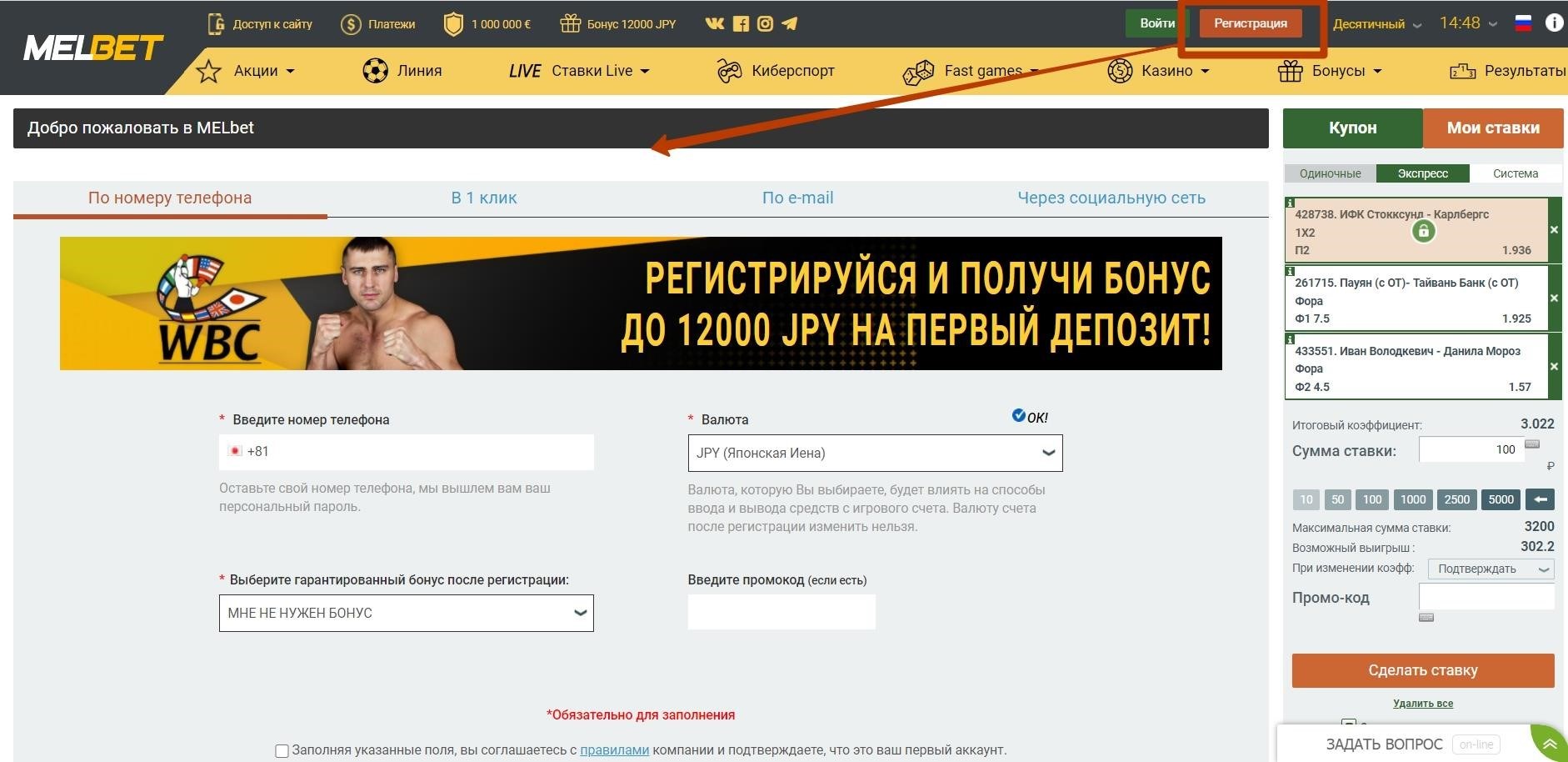1568x762 pixels.
Task: Open the Мои ставки tab
Action: tap(1493, 128)
